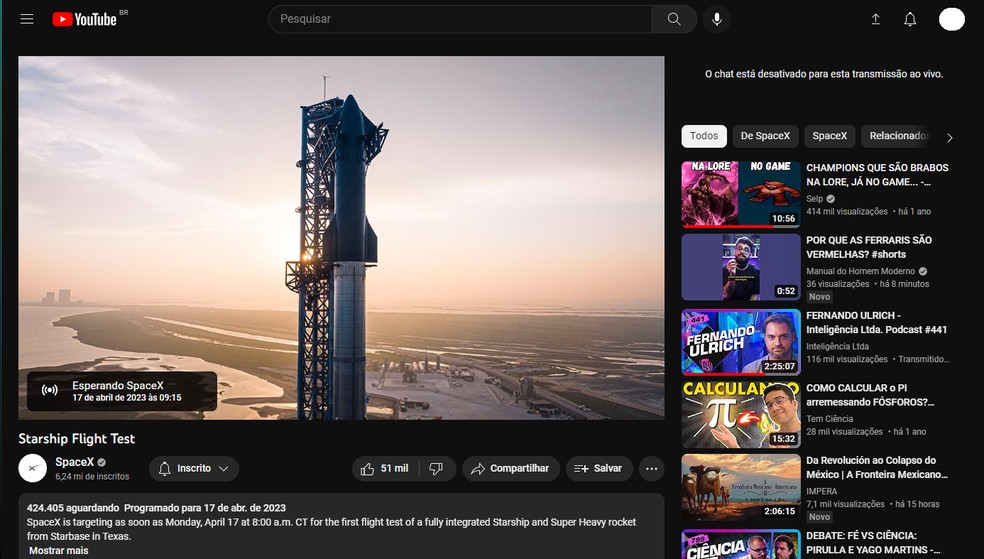Start voice search with microphone icon

(x=717, y=19)
